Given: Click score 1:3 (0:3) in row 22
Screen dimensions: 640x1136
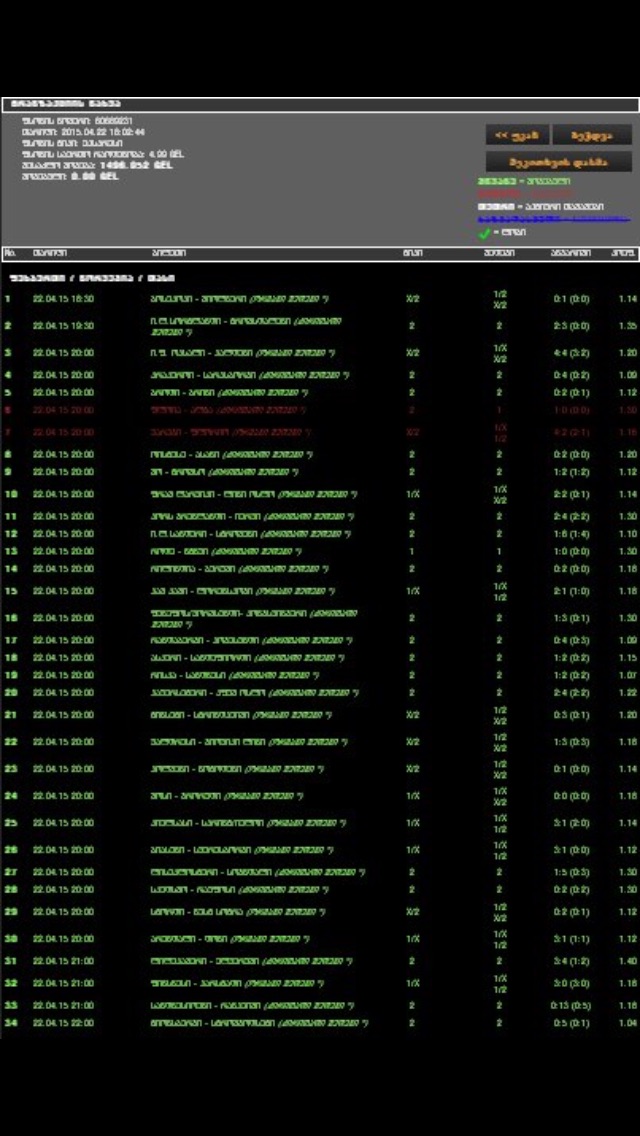Looking at the screenshot, I should [x=571, y=743].
